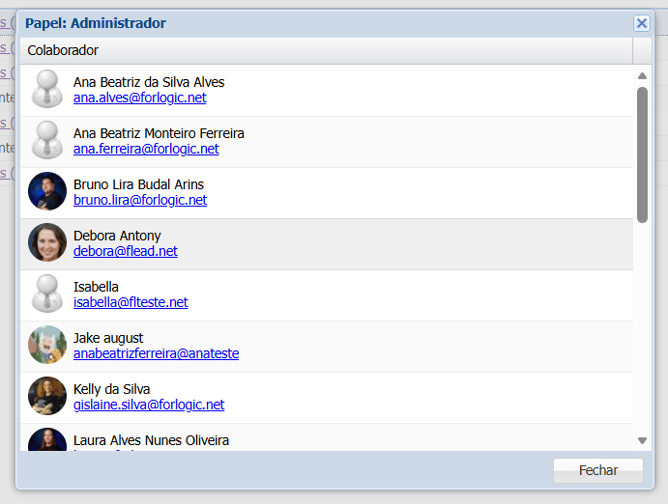Click bruno.lira@forlogic.net email link
The width and height of the screenshot is (668, 504).
[x=140, y=200]
